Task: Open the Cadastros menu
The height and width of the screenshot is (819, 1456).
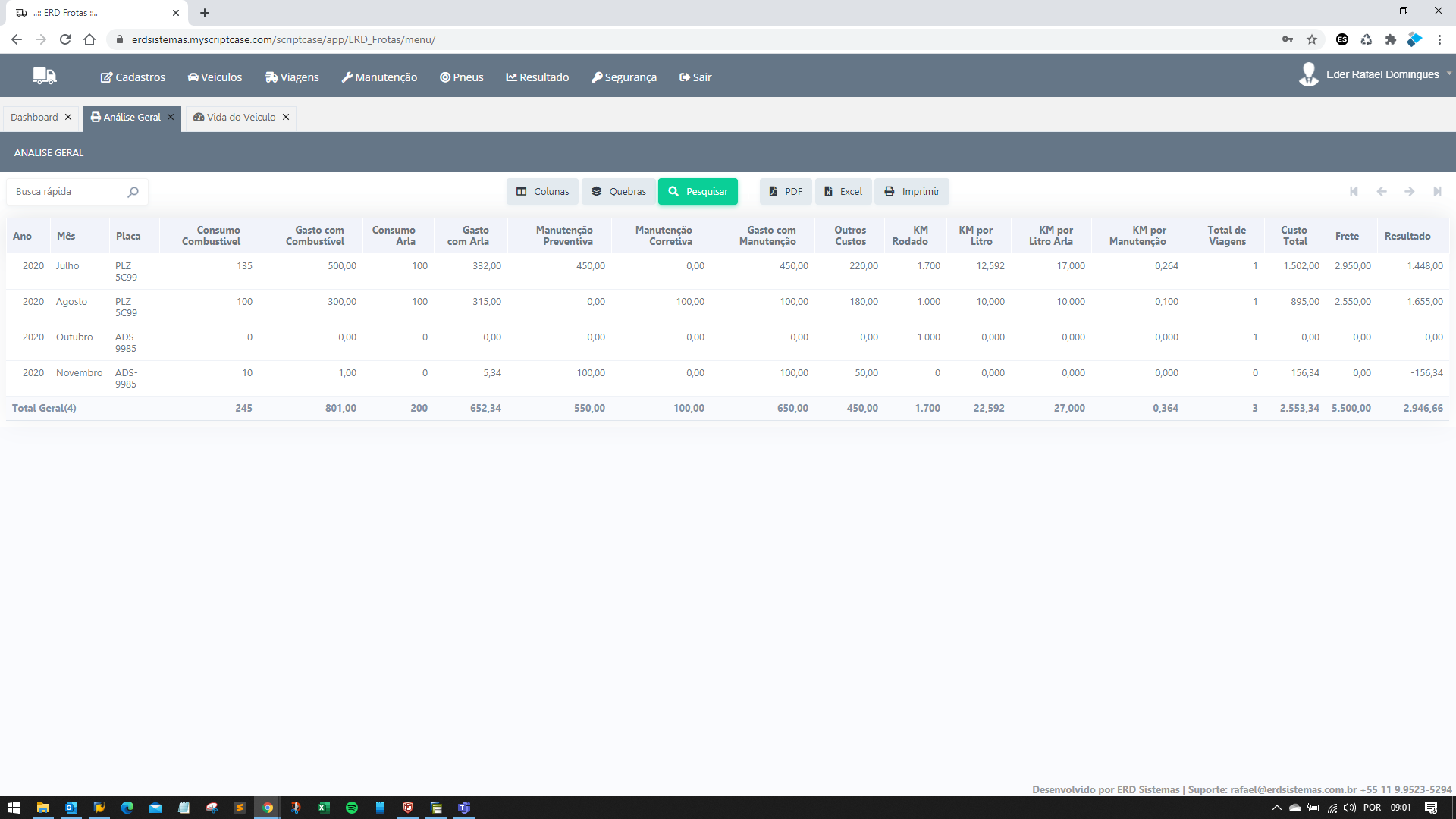Action: coord(133,77)
